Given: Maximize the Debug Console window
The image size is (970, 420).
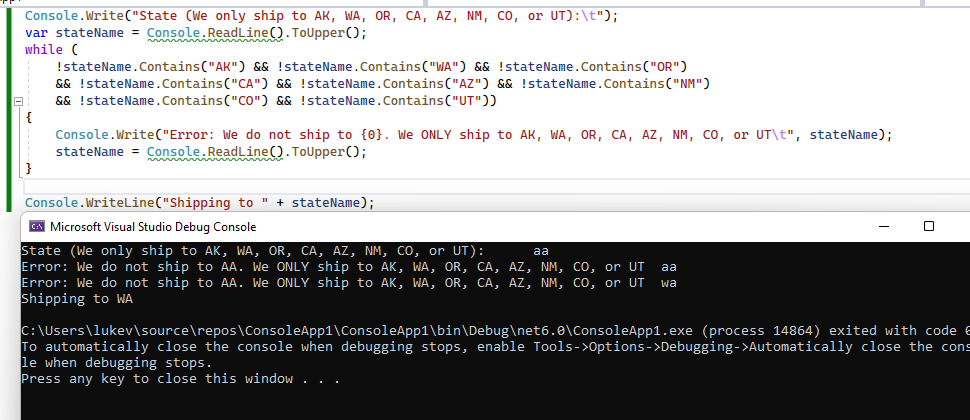Looking at the screenshot, I should (x=929, y=226).
